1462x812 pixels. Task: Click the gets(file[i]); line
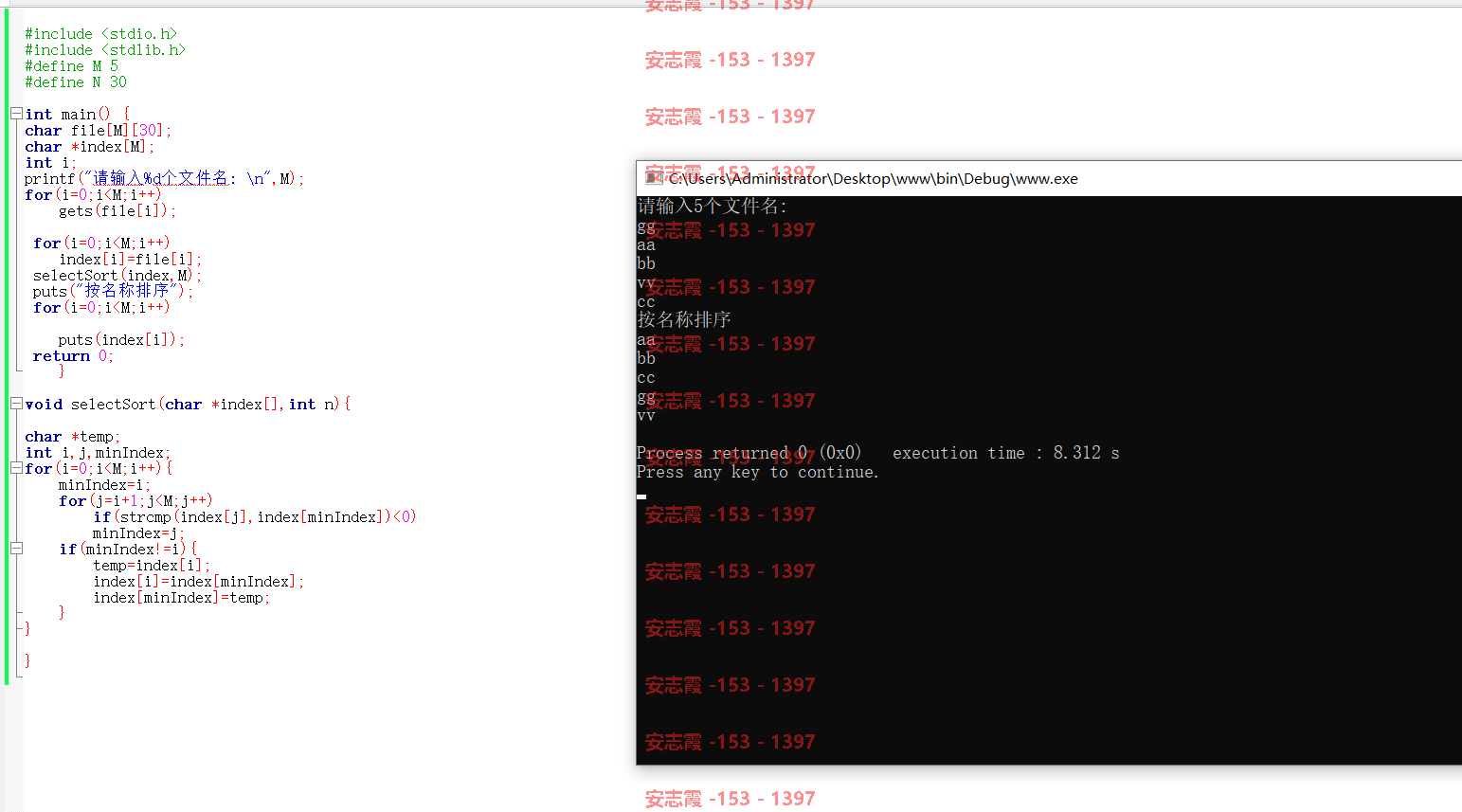117,211
